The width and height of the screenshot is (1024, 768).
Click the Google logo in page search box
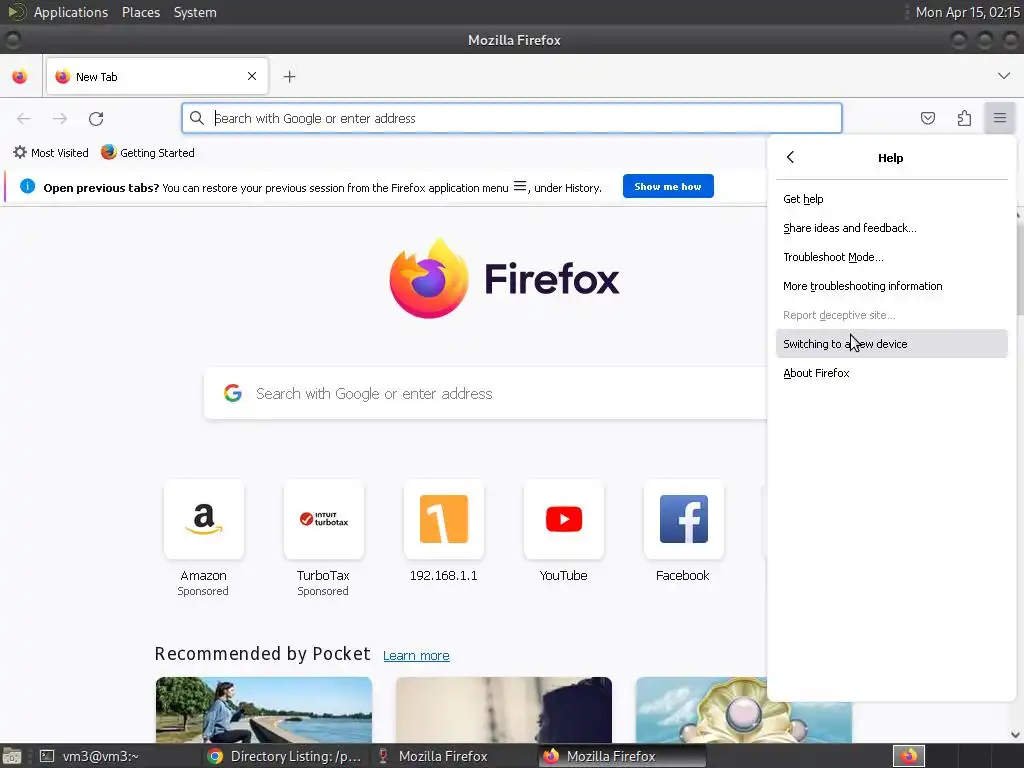pos(233,393)
